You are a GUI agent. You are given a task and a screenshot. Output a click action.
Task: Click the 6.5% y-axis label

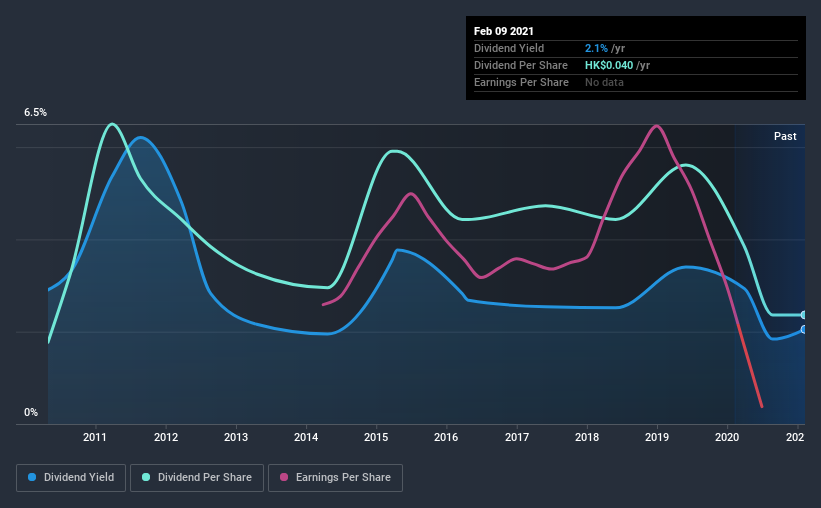coord(35,113)
